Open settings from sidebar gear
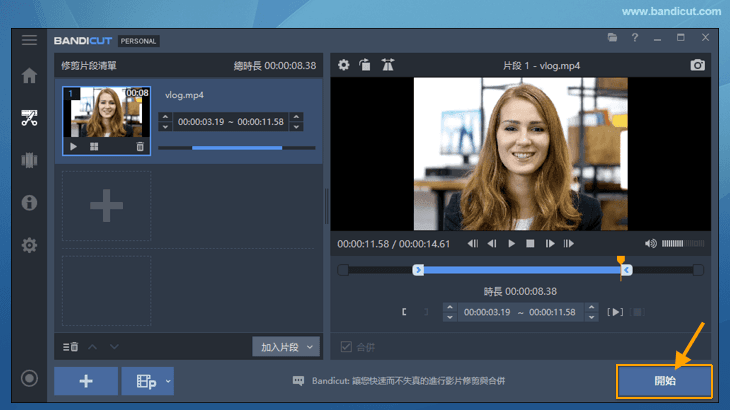 point(29,245)
